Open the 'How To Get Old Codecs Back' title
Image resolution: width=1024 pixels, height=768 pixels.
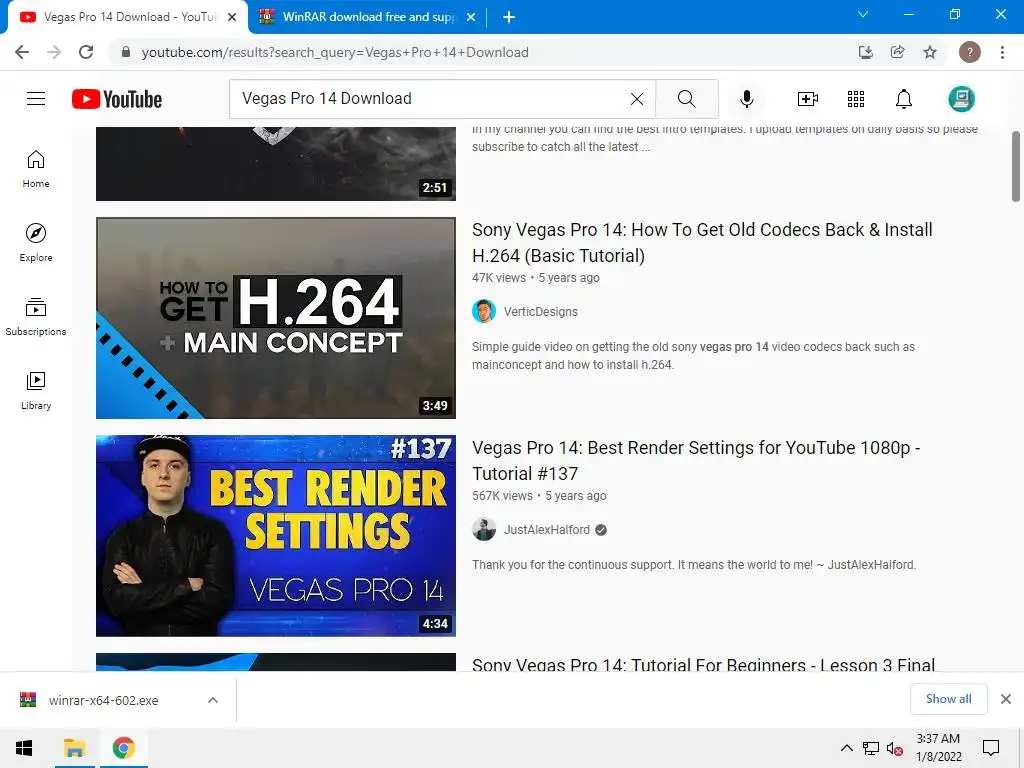point(702,242)
